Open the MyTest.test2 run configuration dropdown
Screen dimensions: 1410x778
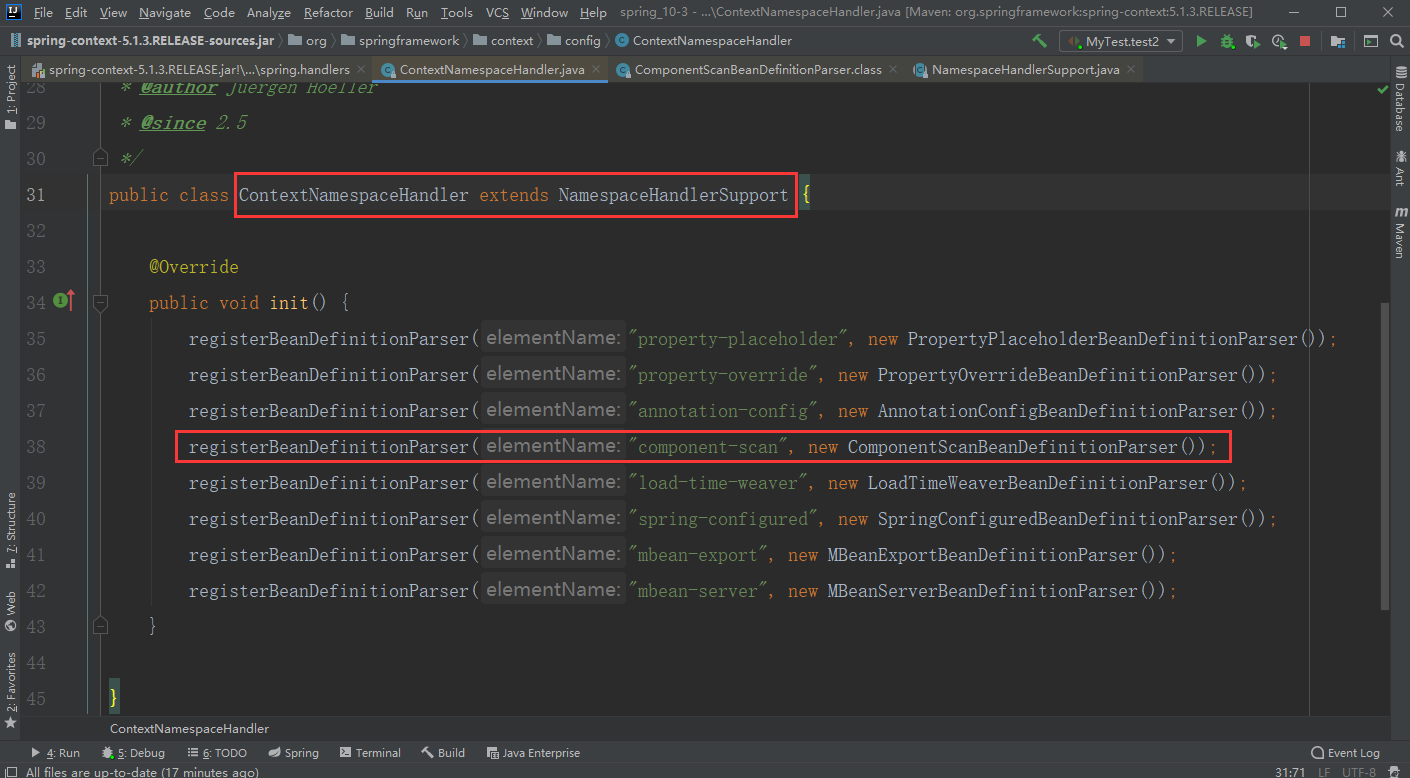1123,41
